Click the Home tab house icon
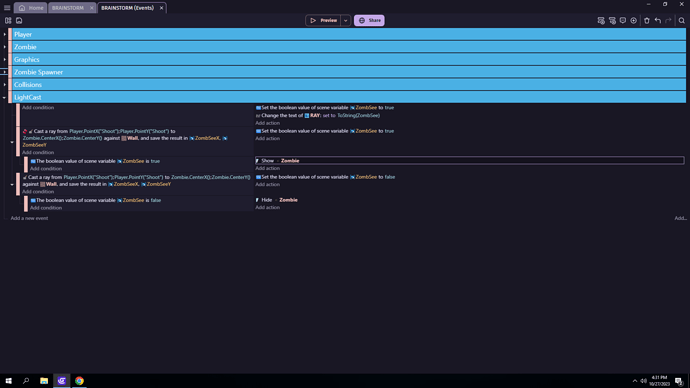Screen dimensions: 690x388 tap(22, 8)
